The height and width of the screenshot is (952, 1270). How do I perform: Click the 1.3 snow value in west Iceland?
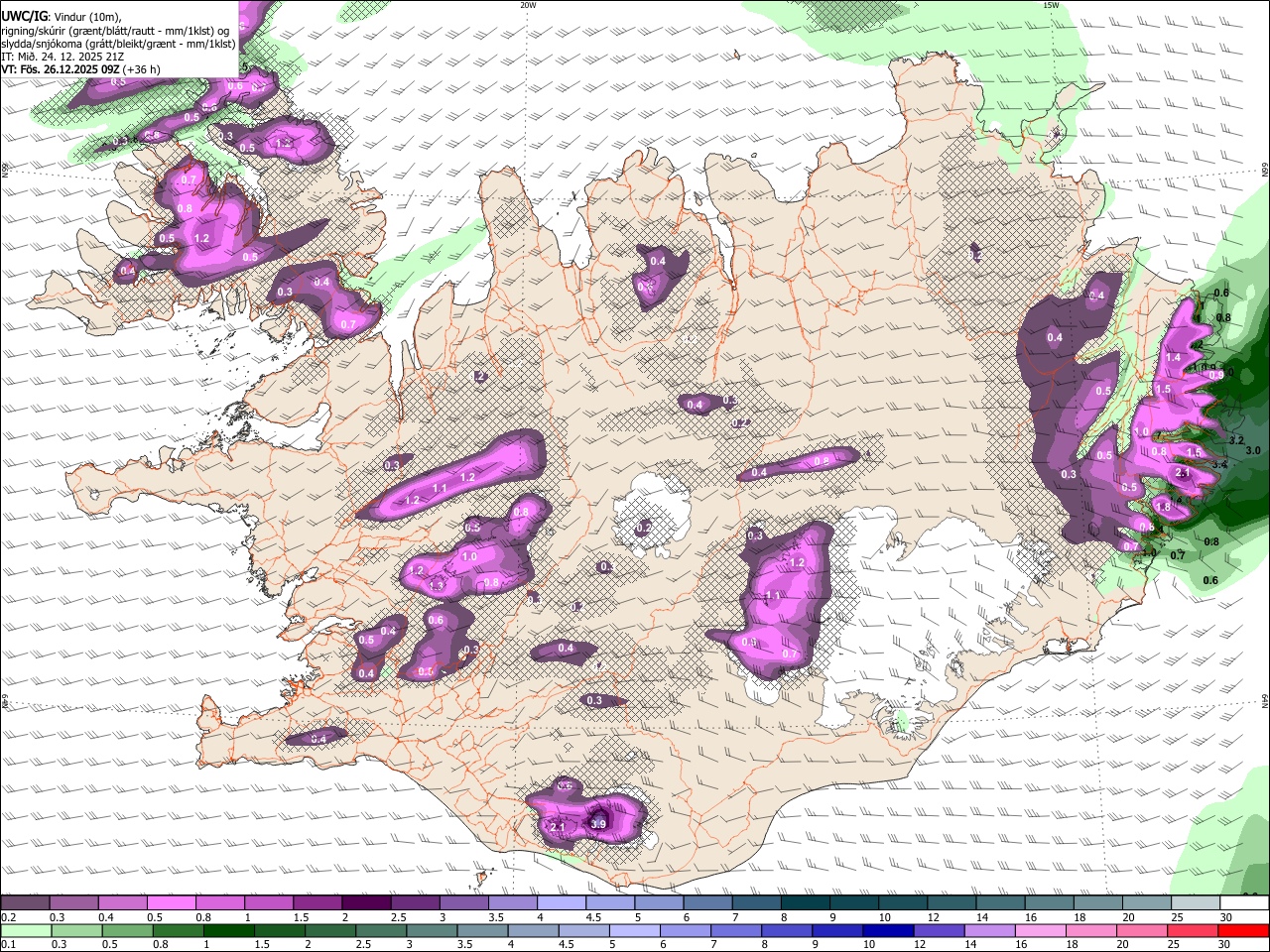point(438,587)
